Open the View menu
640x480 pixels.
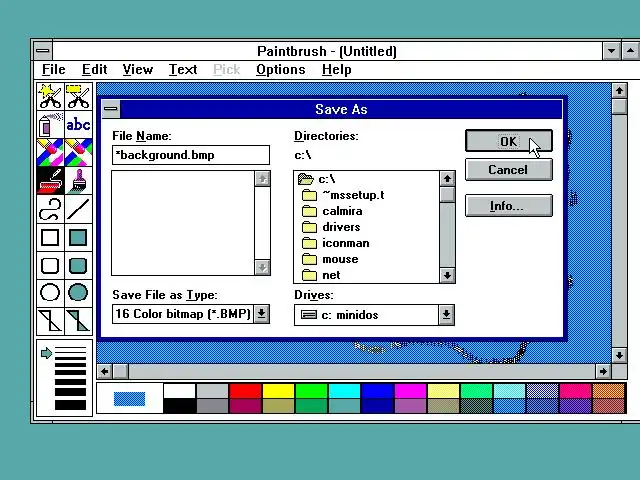(138, 70)
